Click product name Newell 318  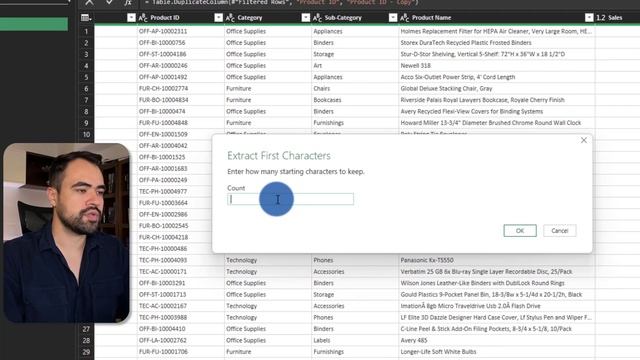pos(416,66)
